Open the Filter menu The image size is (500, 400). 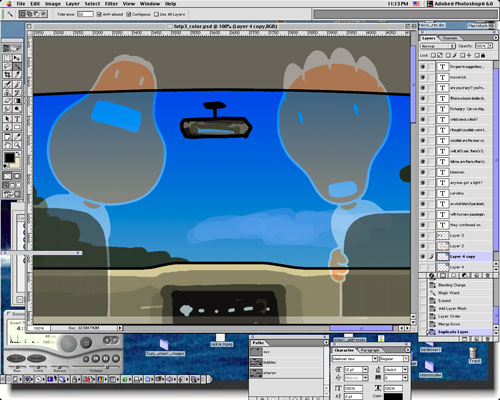click(x=111, y=4)
